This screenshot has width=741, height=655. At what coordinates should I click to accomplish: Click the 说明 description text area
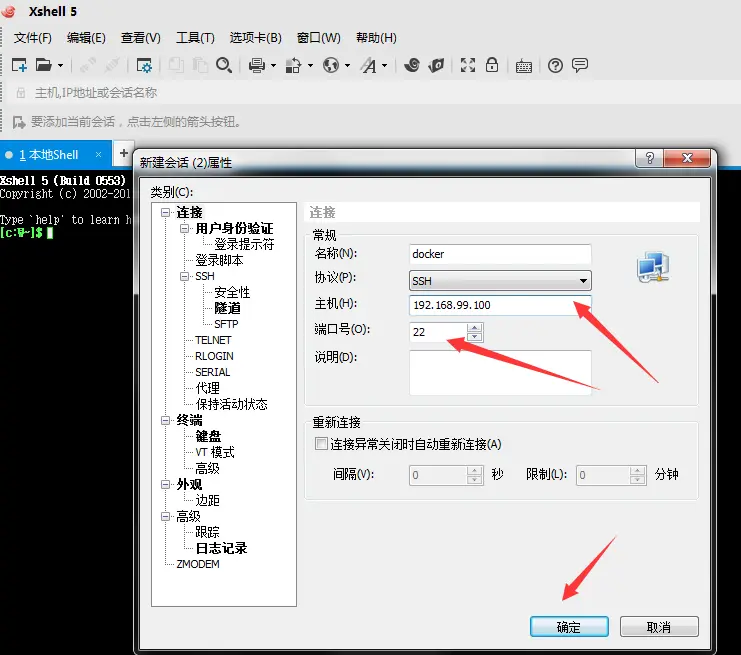(500, 372)
